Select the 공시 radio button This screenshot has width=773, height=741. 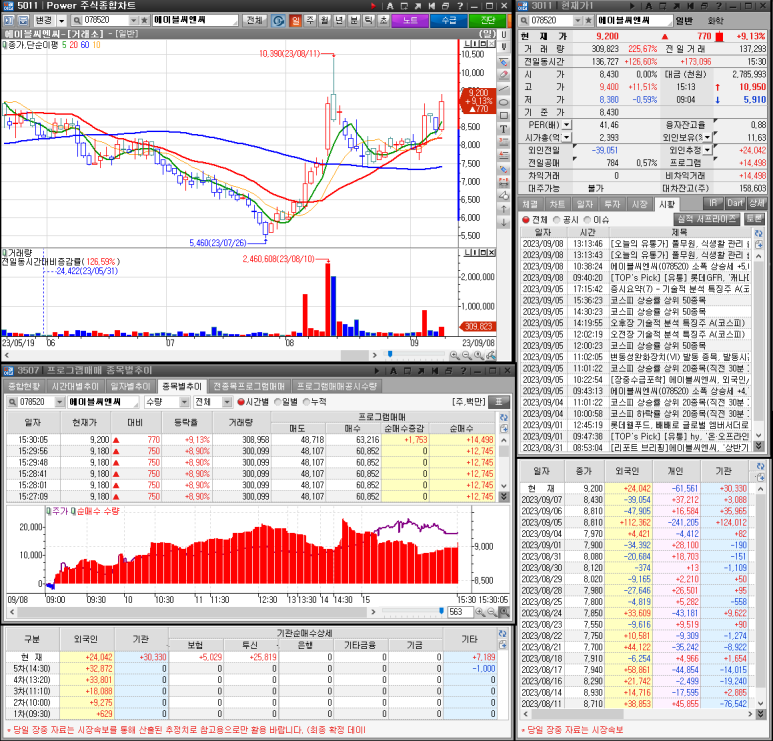tap(557, 220)
